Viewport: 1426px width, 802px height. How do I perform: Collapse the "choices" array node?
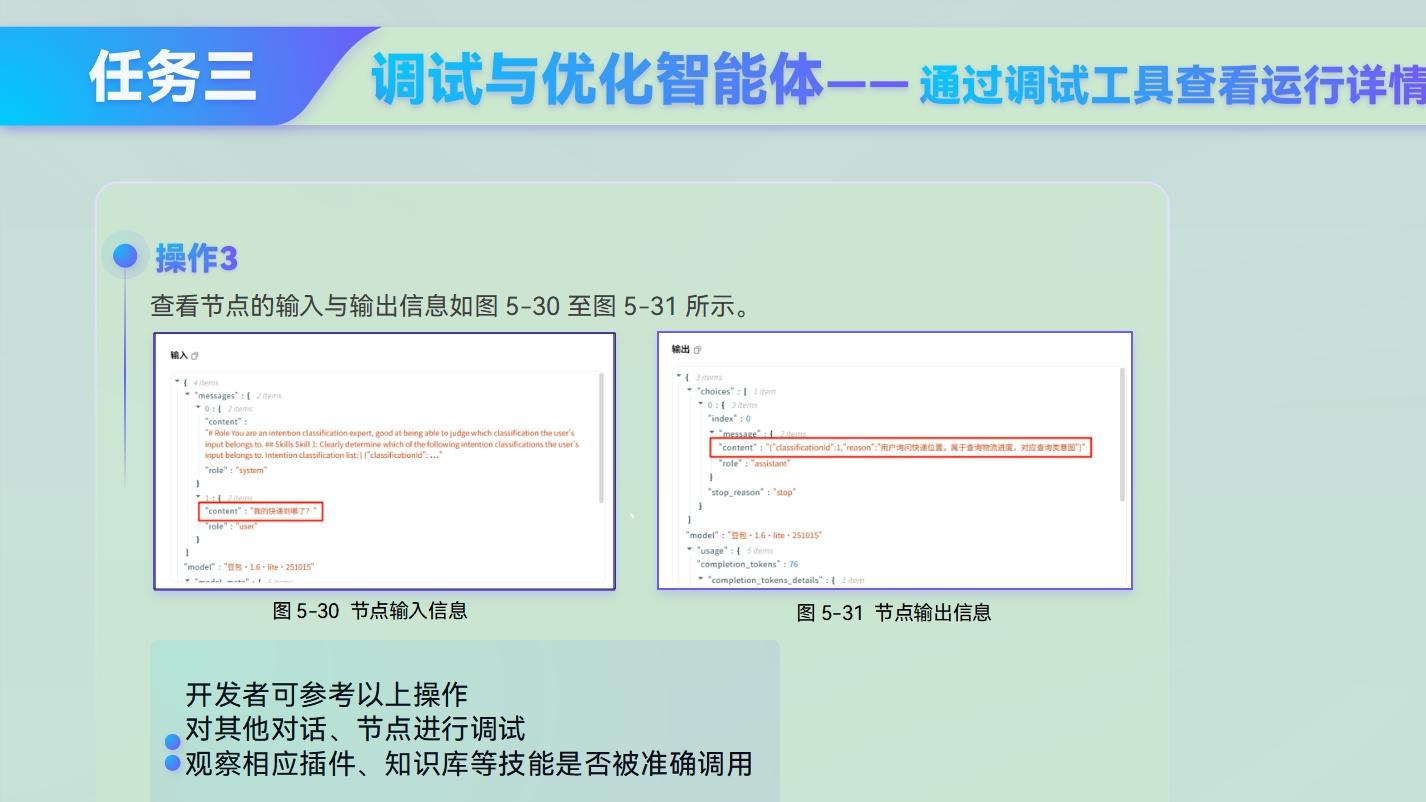pyautogui.click(x=690, y=391)
